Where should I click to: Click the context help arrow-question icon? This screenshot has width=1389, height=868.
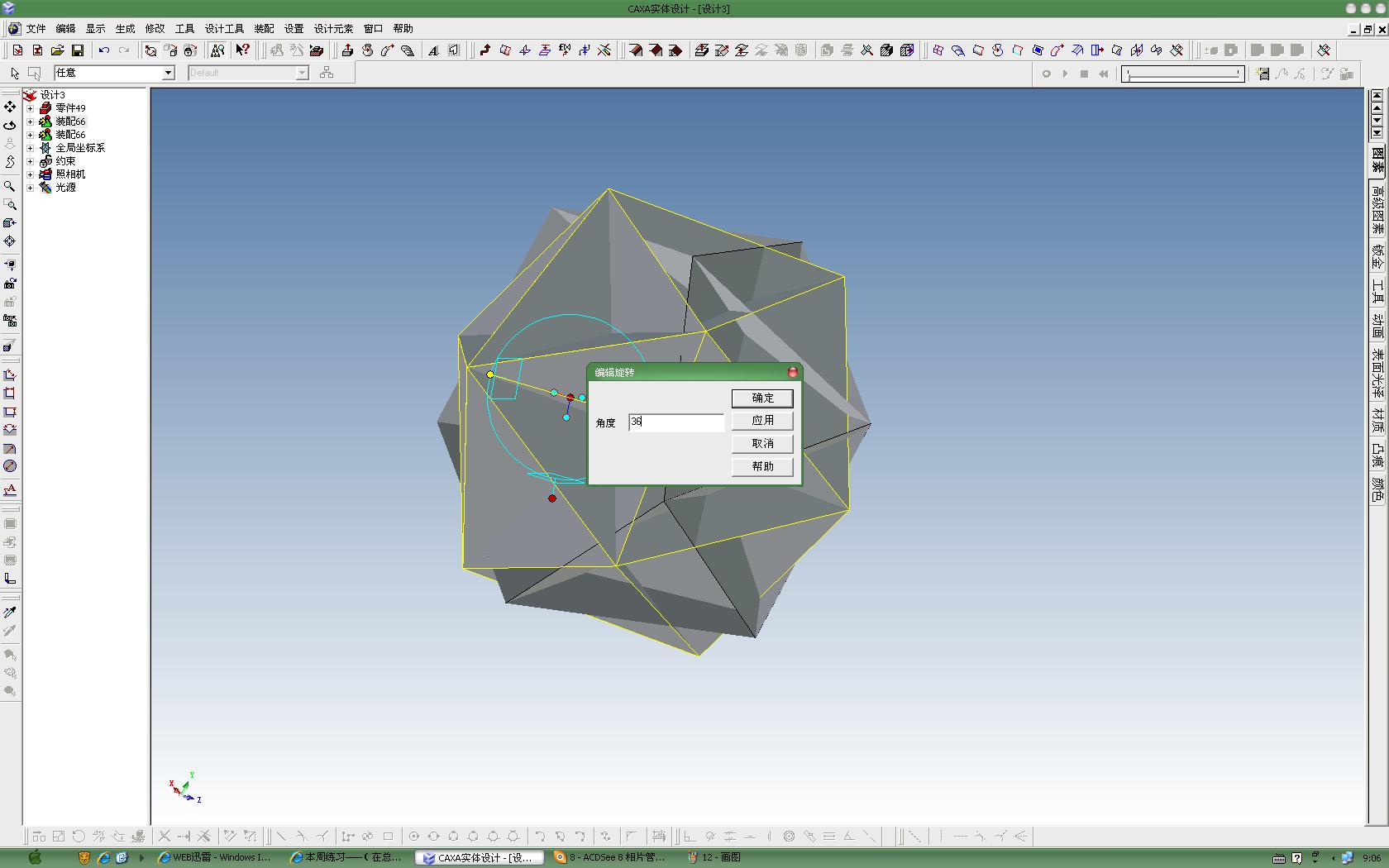[x=242, y=50]
